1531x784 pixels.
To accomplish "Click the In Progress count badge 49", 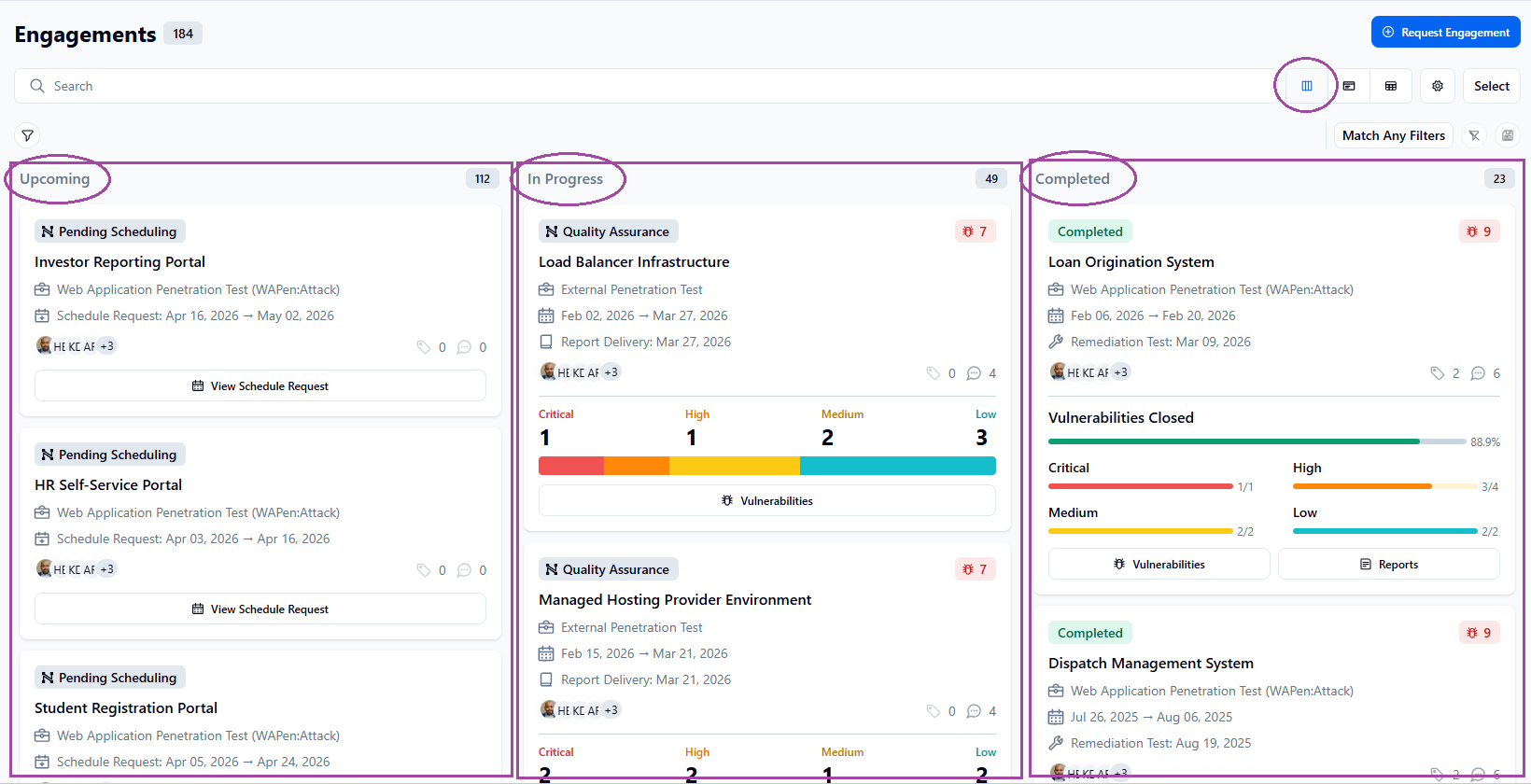I will pyautogui.click(x=991, y=178).
